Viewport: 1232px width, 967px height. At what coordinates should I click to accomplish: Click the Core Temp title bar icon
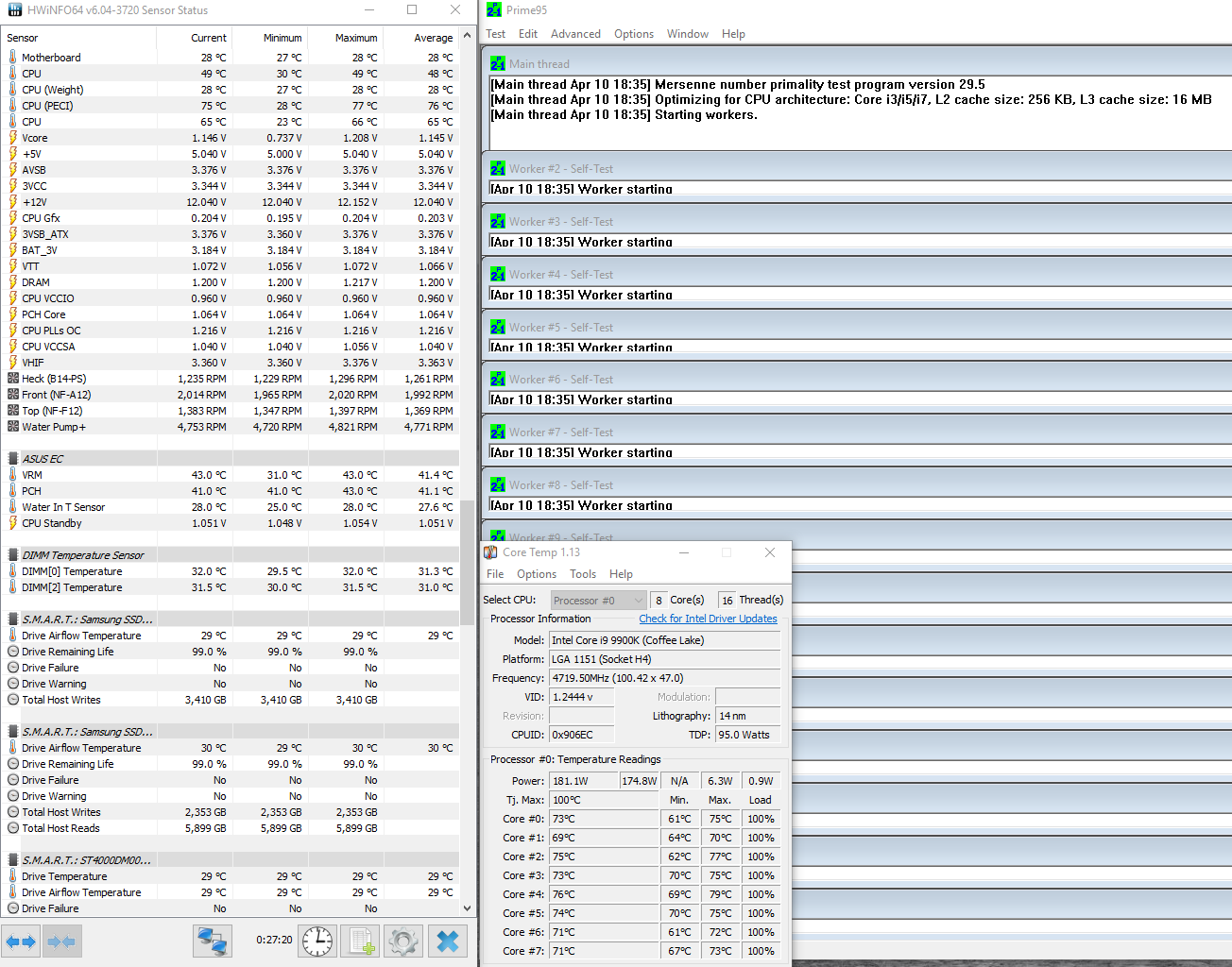[x=490, y=552]
